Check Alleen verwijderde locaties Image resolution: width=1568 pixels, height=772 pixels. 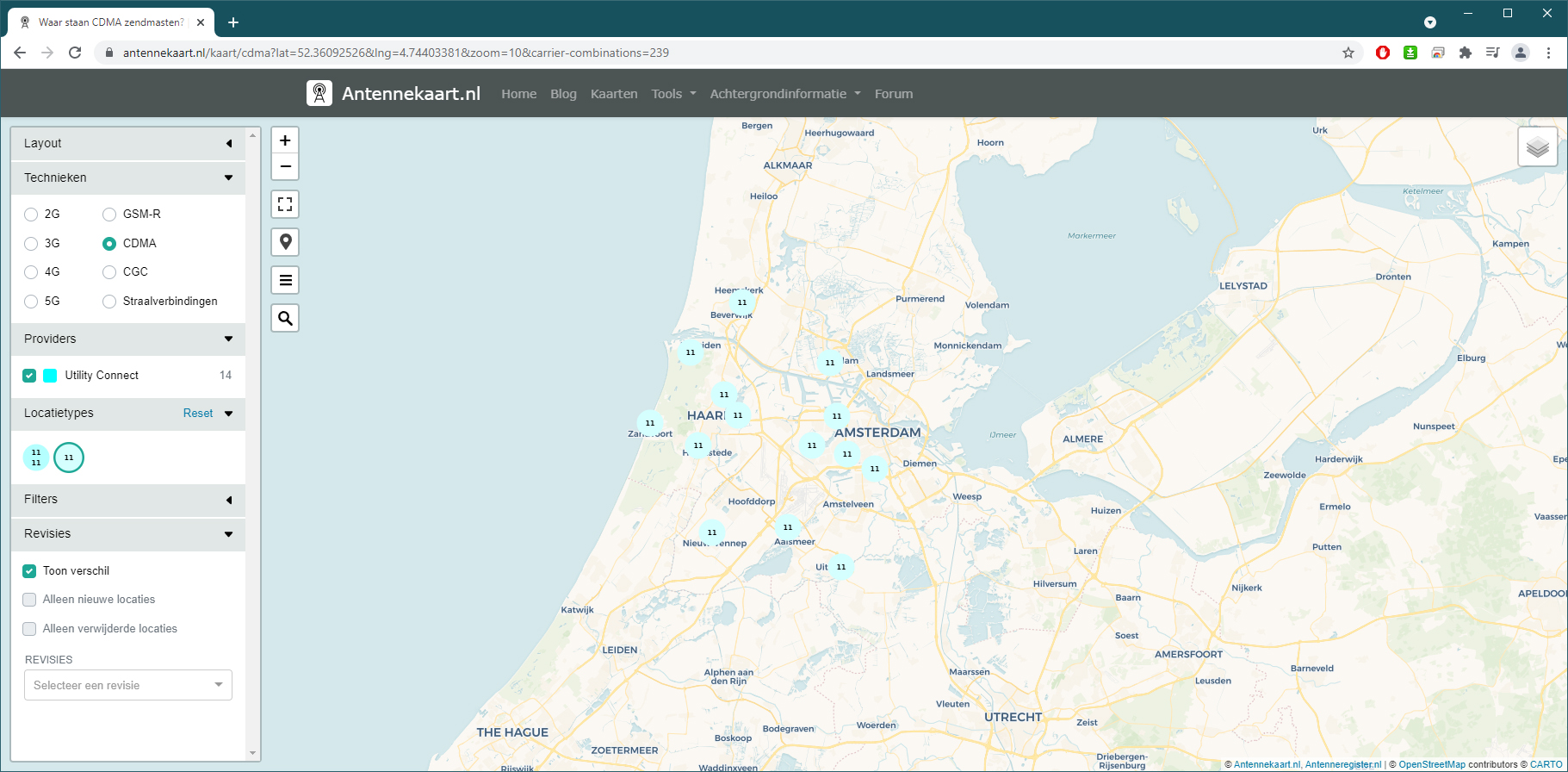tap(29, 629)
